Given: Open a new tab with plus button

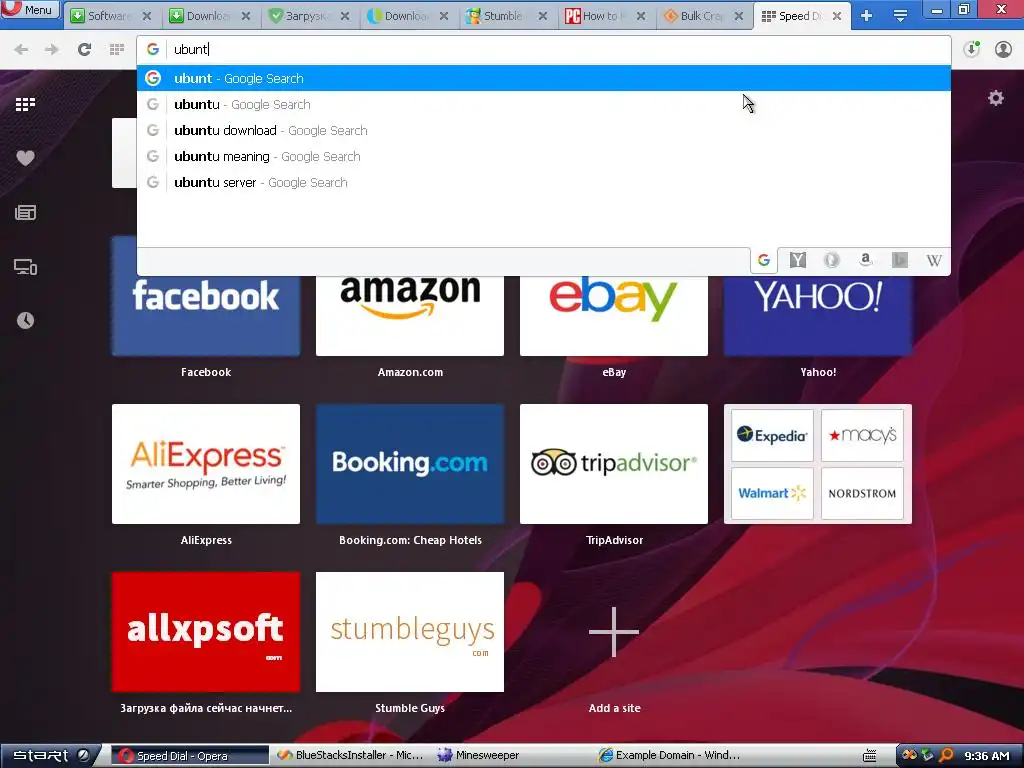Looking at the screenshot, I should 867,16.
